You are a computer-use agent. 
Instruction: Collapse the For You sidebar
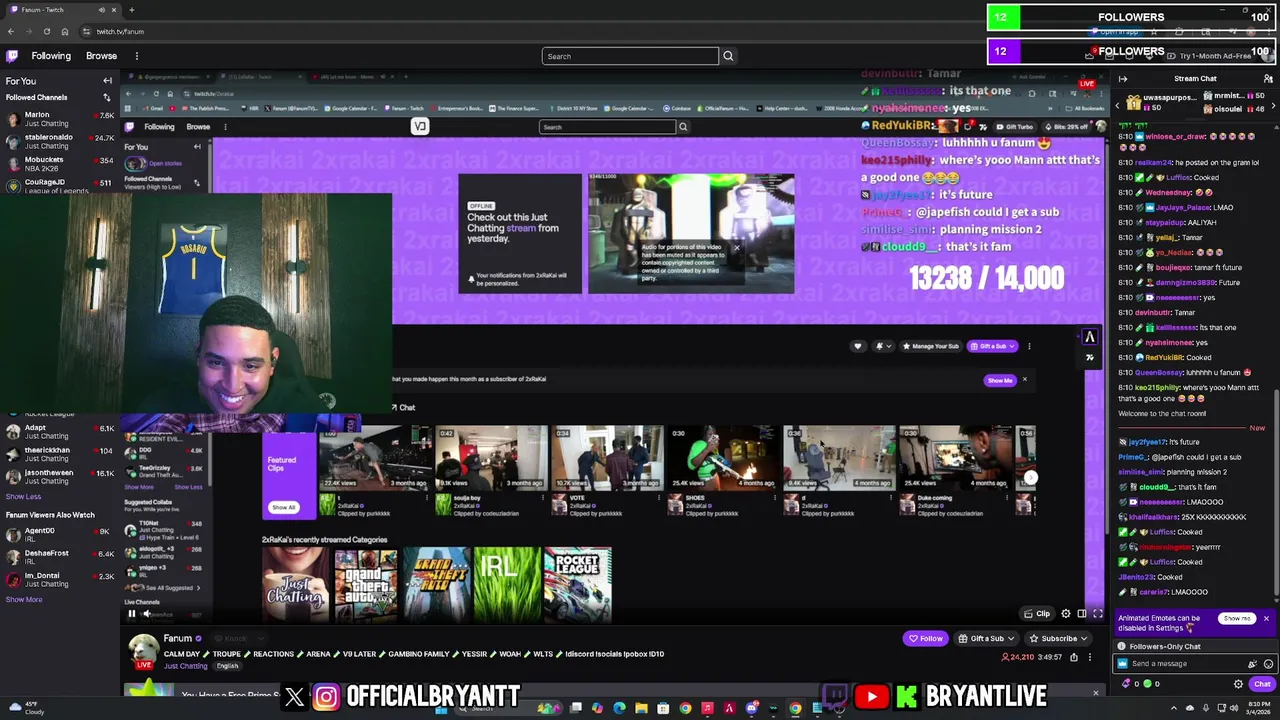pyautogui.click(x=107, y=81)
